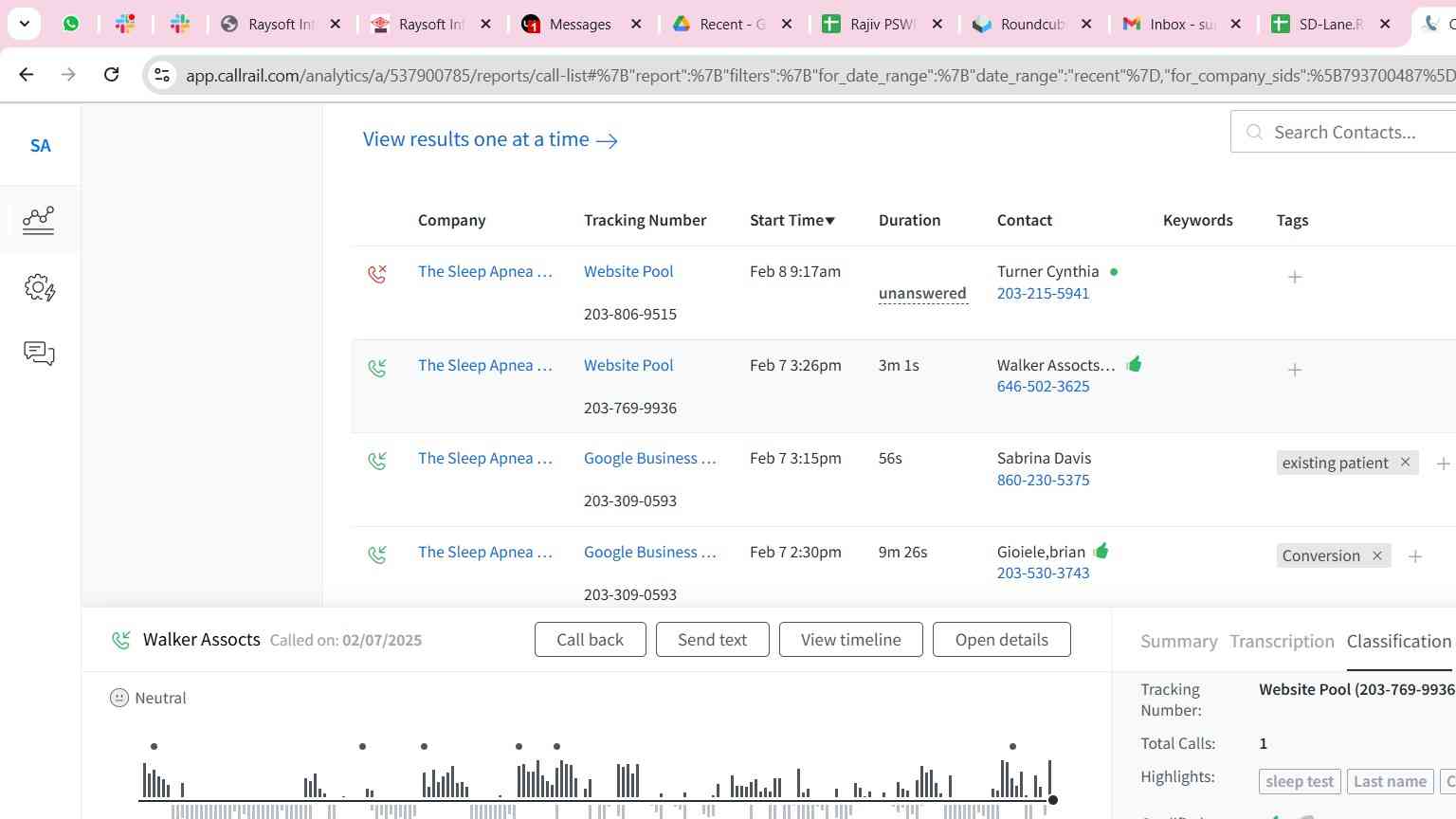
Task: Click the Neutral sentiment face icon
Action: click(x=118, y=698)
